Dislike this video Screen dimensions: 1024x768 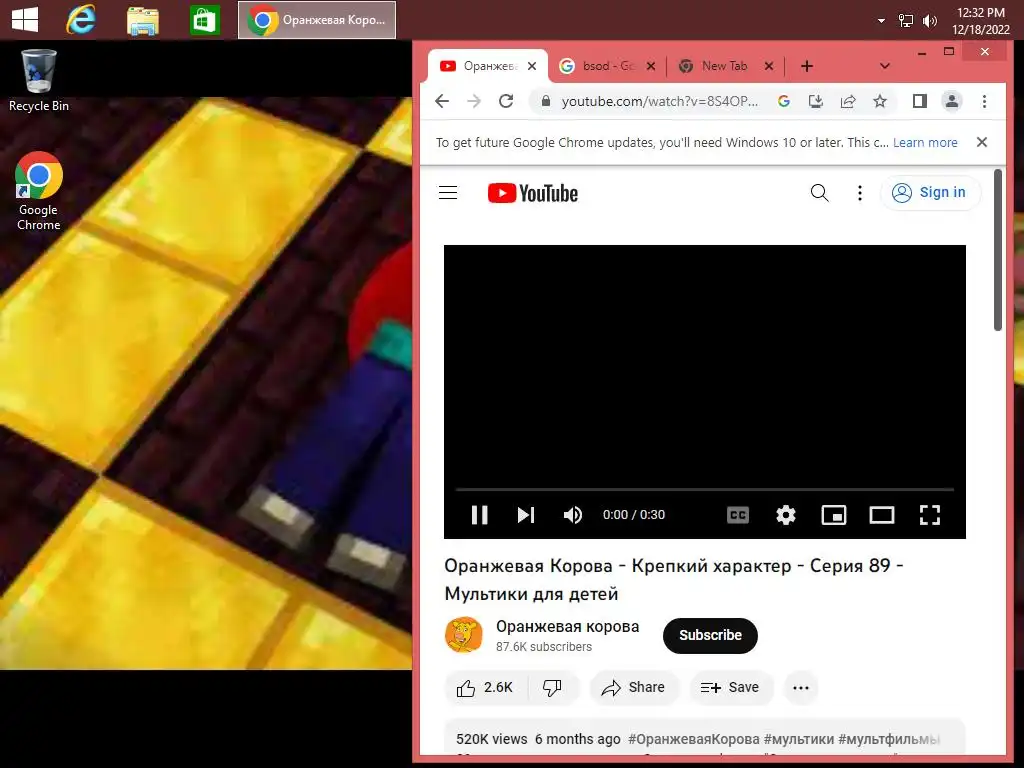point(552,688)
